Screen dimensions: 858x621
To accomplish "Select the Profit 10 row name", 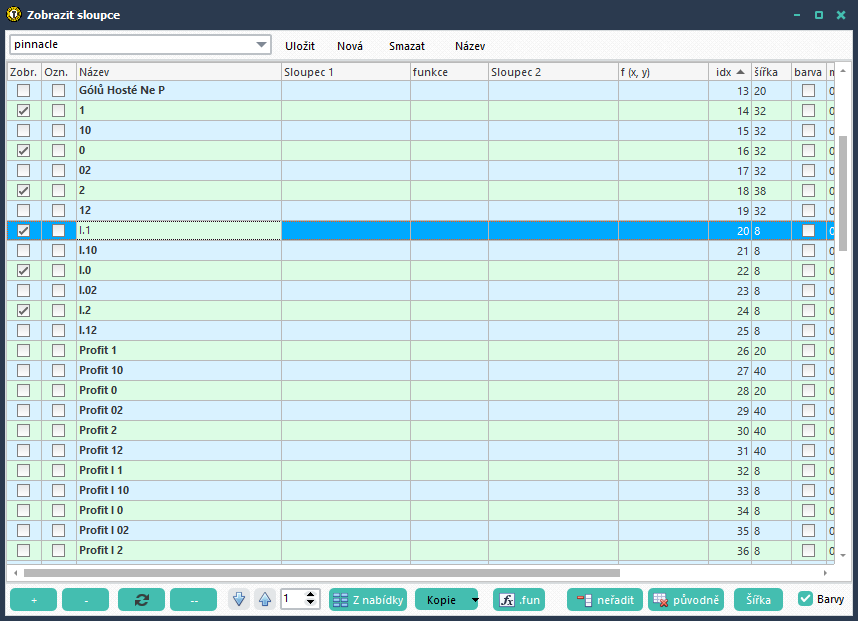I will point(101,370).
